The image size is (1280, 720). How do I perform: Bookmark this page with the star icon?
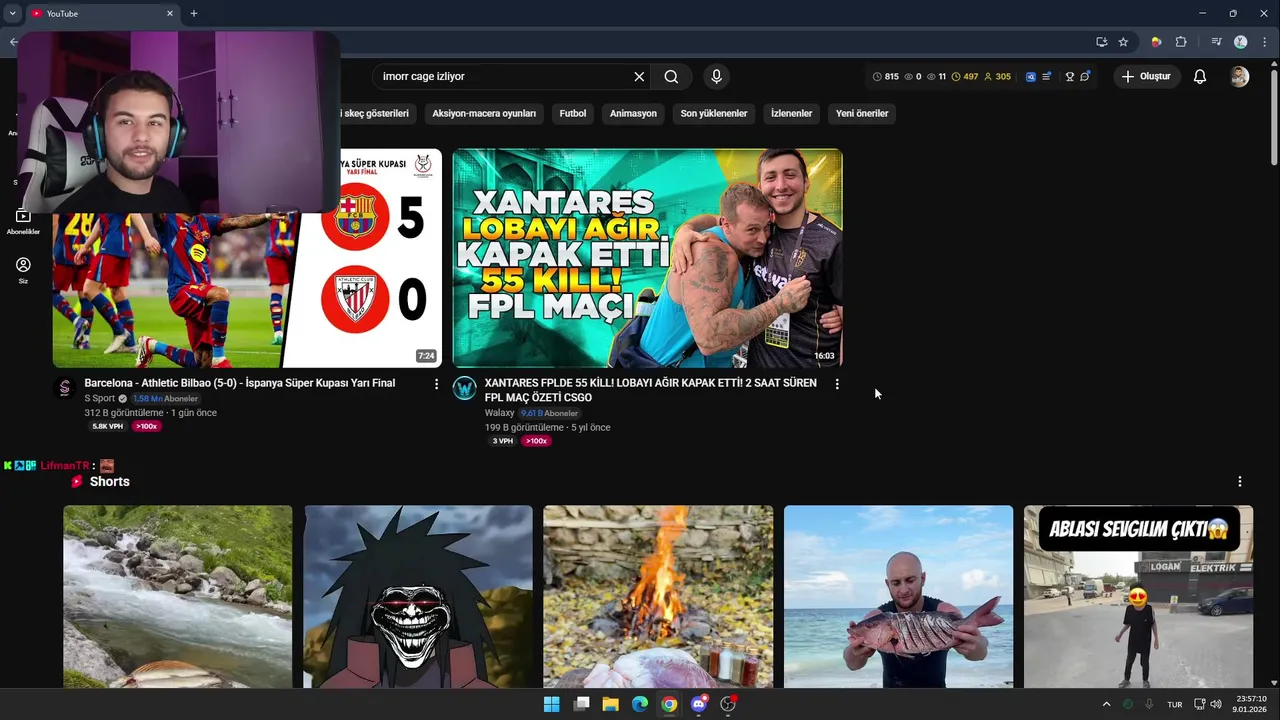1123,42
